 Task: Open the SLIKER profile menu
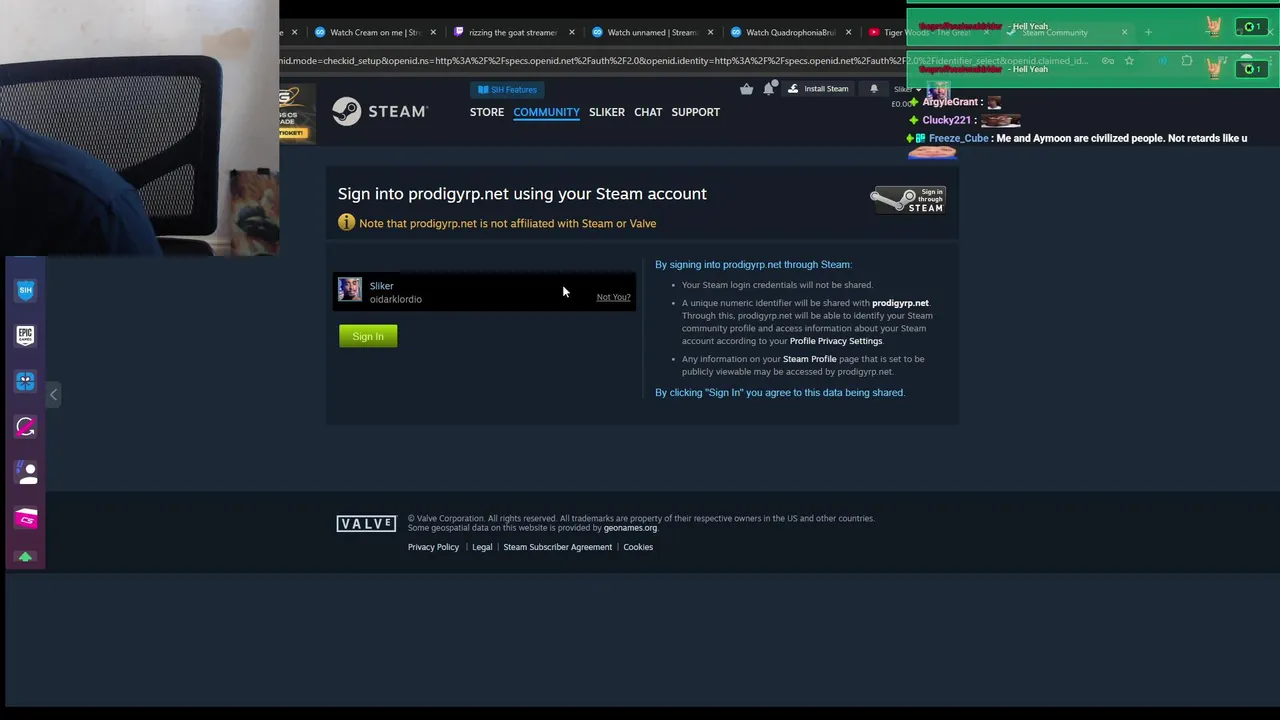[x=607, y=112]
